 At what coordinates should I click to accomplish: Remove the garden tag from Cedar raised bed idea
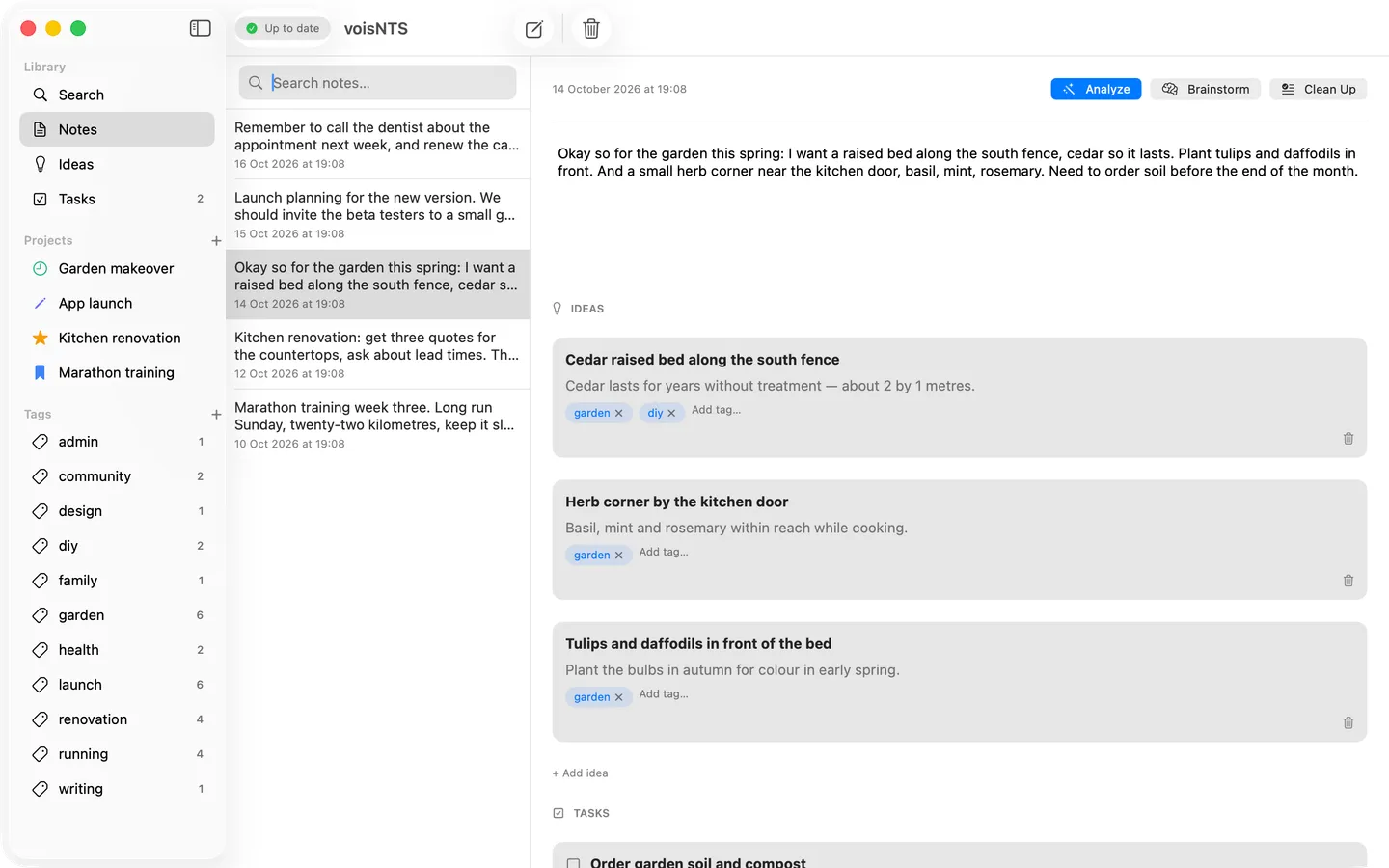tap(619, 413)
